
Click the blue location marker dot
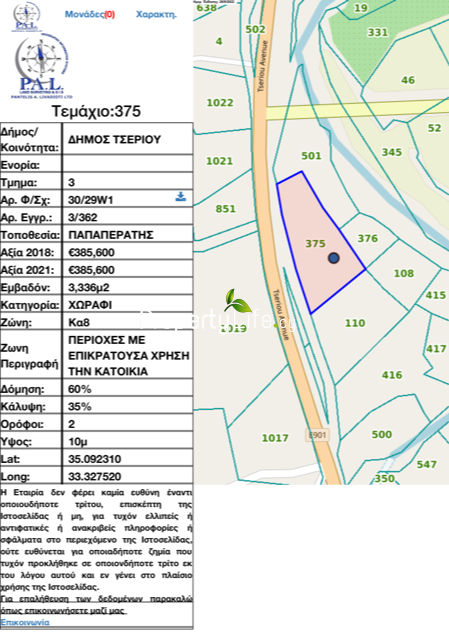[333, 258]
